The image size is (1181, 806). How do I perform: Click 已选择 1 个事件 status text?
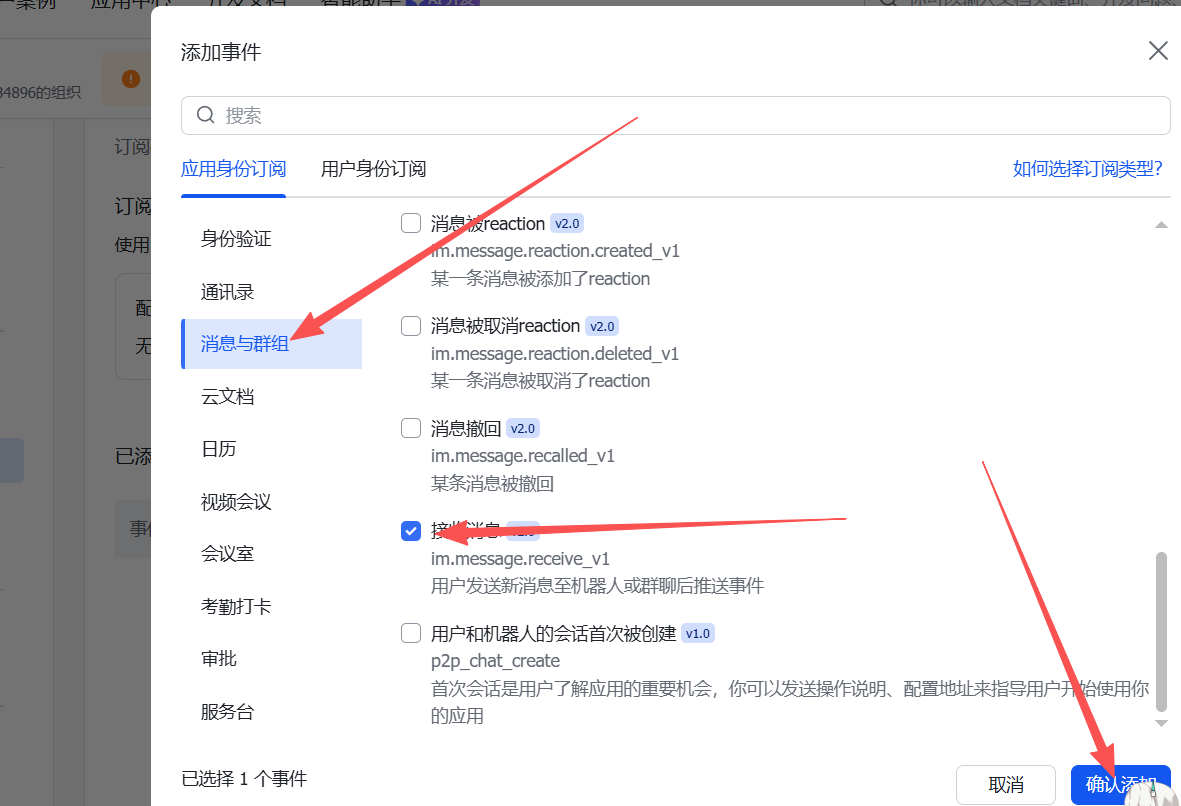coord(244,778)
